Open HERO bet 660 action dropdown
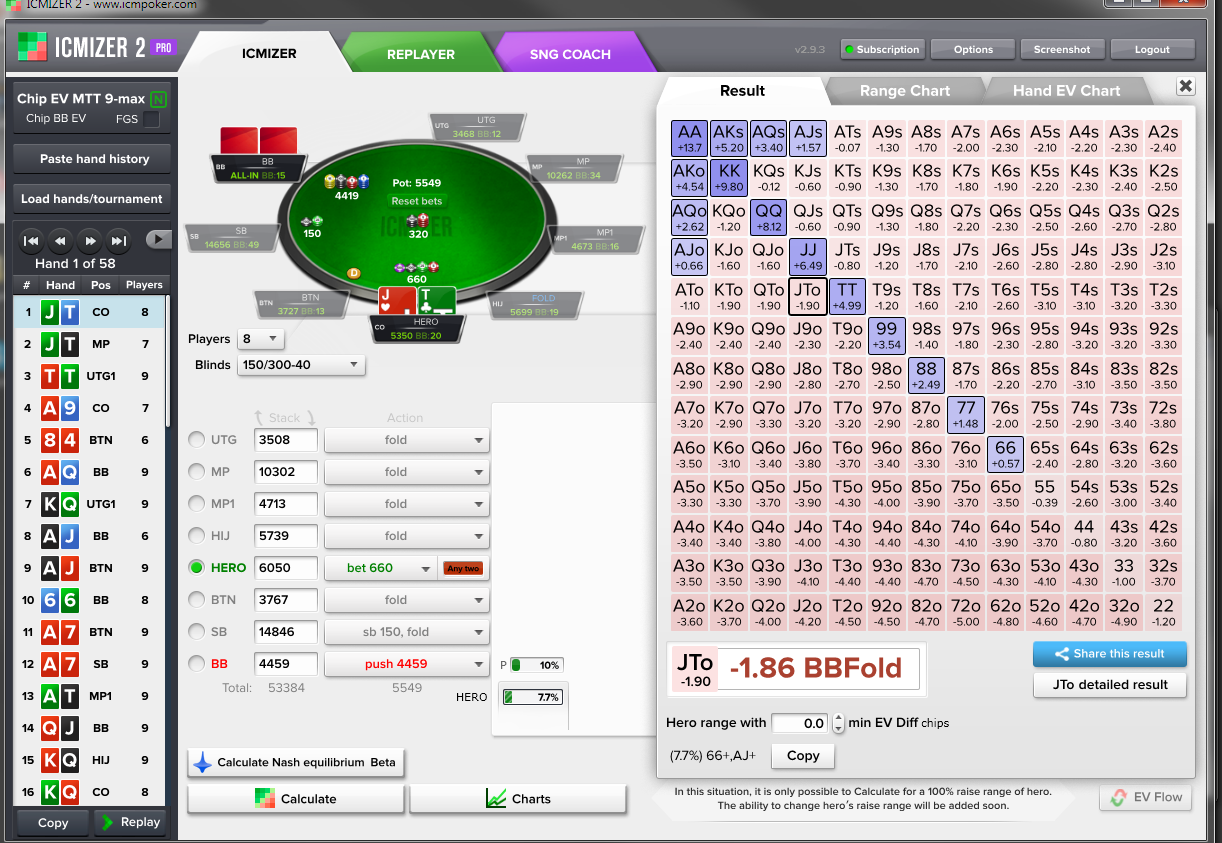This screenshot has width=1222, height=843. pyautogui.click(x=381, y=568)
